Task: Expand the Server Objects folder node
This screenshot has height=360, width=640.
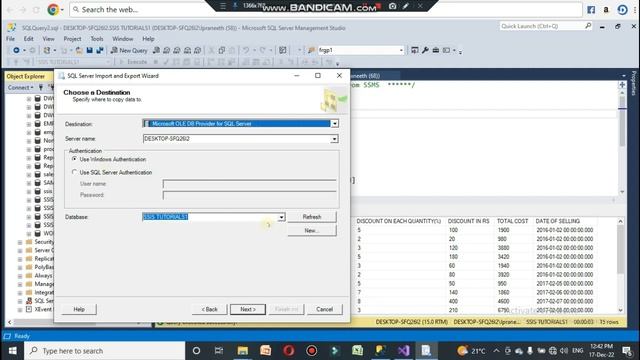Action: point(20,250)
